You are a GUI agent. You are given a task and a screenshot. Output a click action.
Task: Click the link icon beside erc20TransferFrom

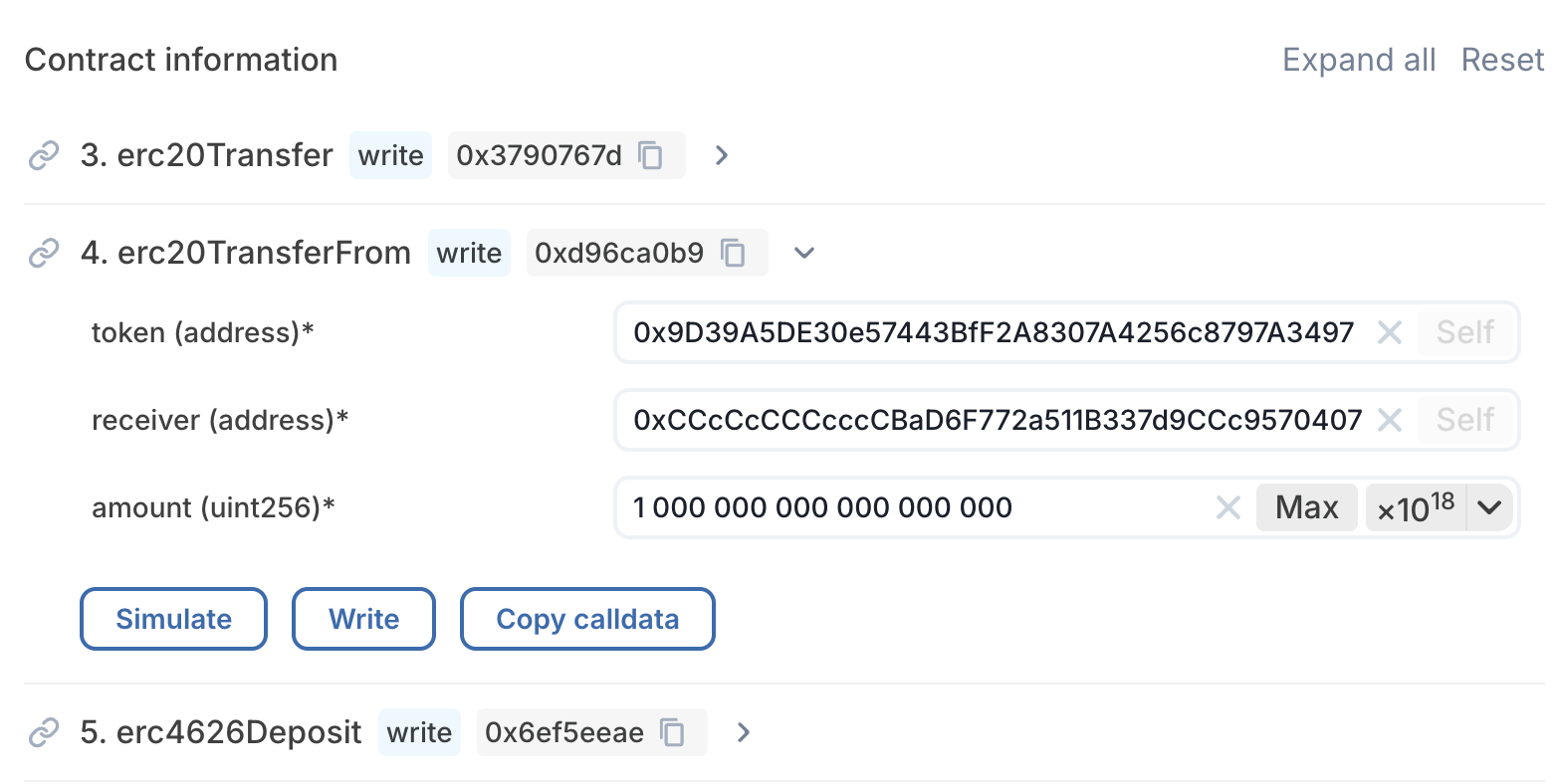click(44, 254)
